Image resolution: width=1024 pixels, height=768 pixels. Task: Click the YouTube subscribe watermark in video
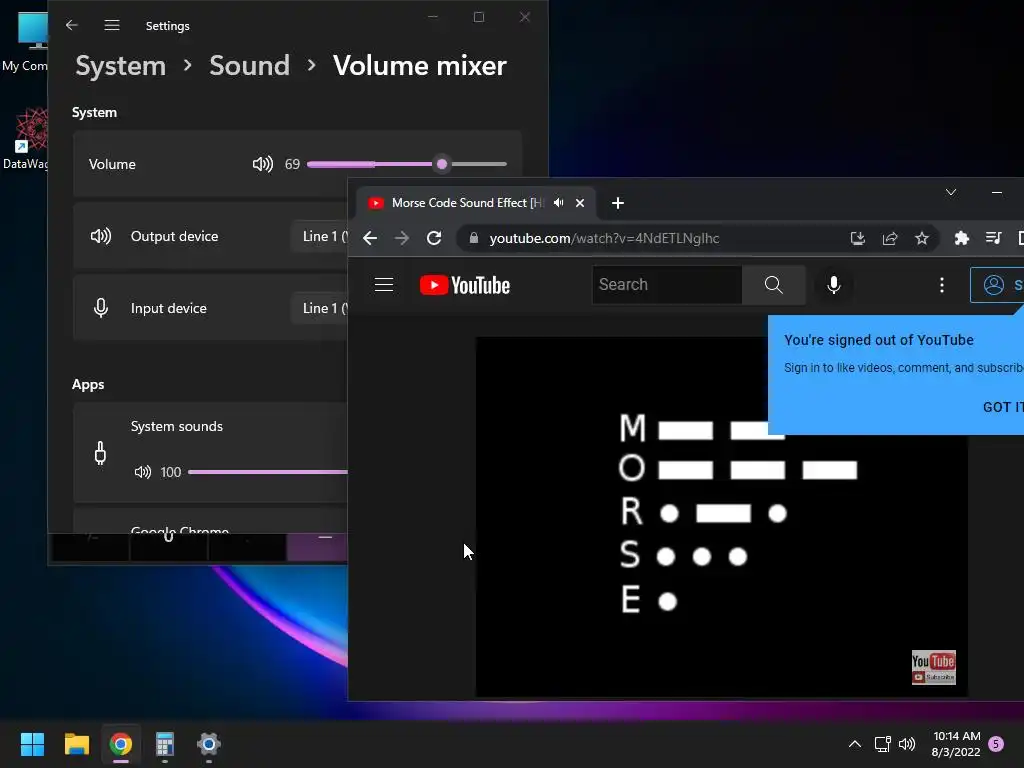pyautogui.click(x=933, y=667)
